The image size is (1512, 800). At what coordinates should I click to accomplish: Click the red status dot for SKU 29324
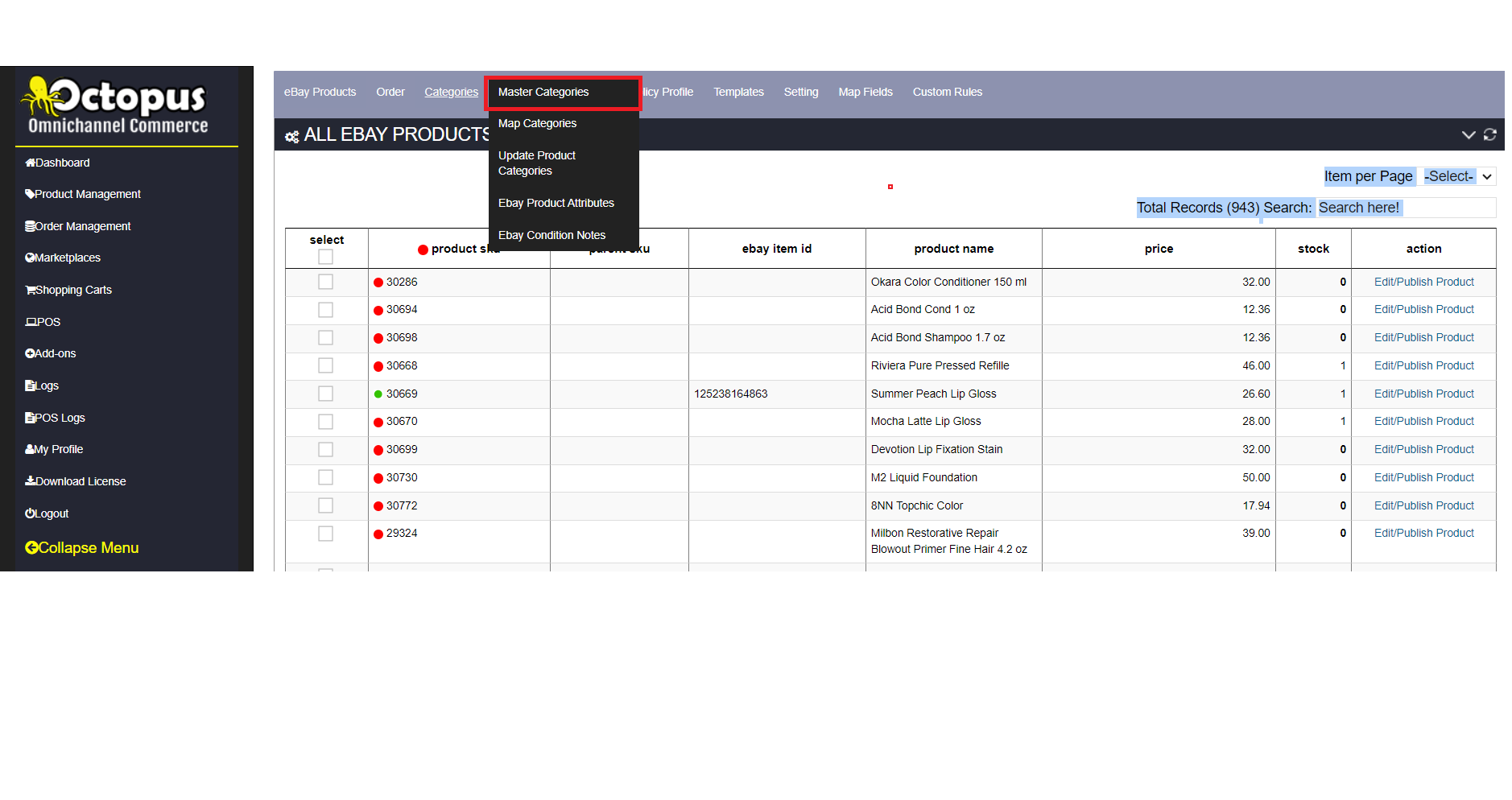(x=378, y=534)
